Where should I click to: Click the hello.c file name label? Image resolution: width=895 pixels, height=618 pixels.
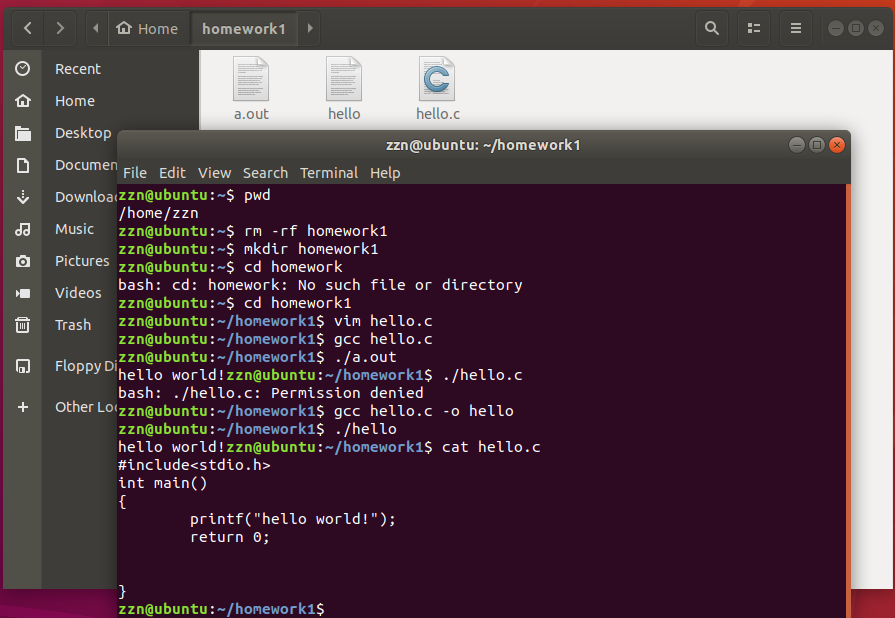coord(438,114)
